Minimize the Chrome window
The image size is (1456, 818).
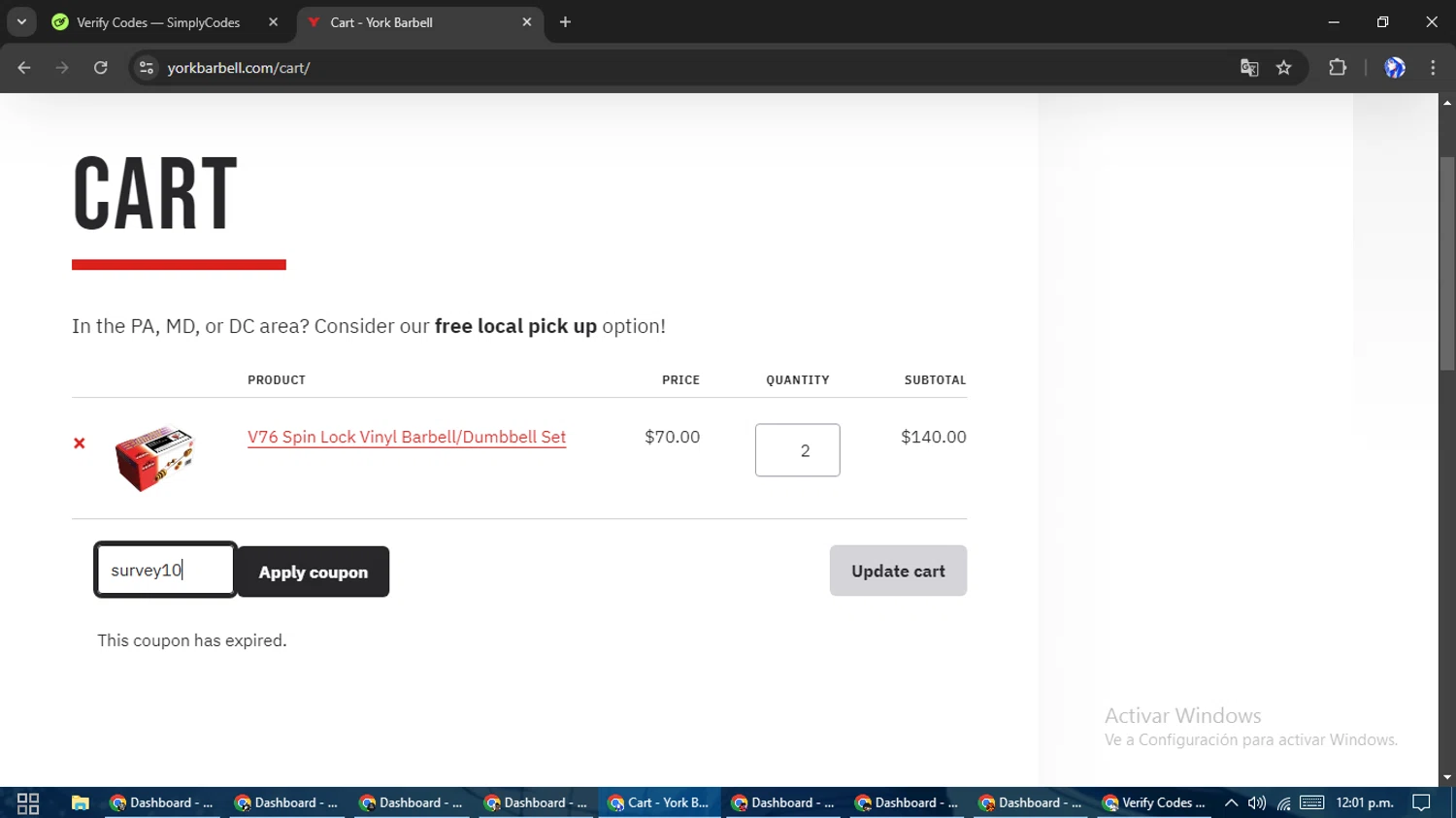click(1334, 21)
